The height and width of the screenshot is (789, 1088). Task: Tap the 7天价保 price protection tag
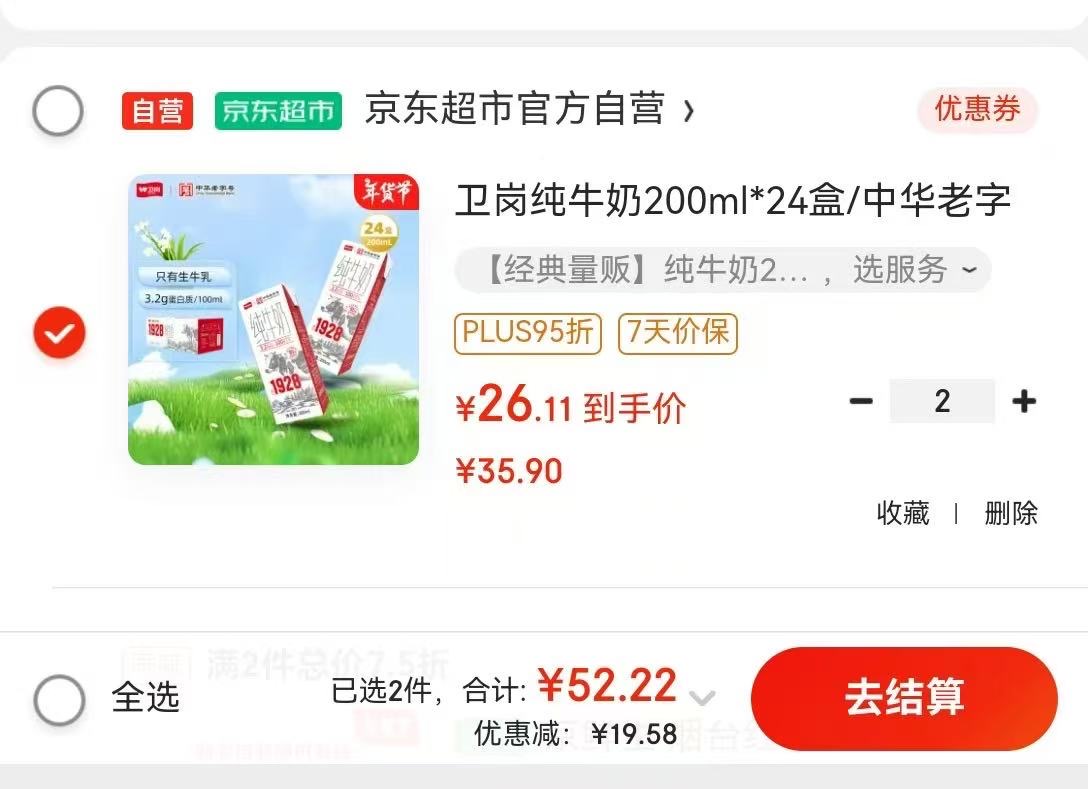[x=678, y=333]
